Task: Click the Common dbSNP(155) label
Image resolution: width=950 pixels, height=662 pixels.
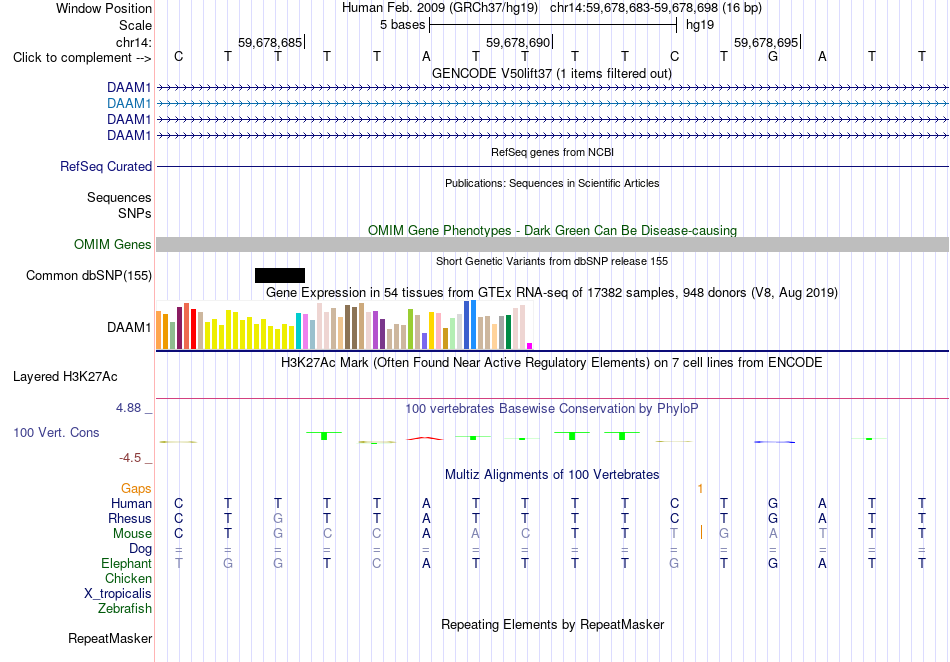Action: click(x=88, y=276)
